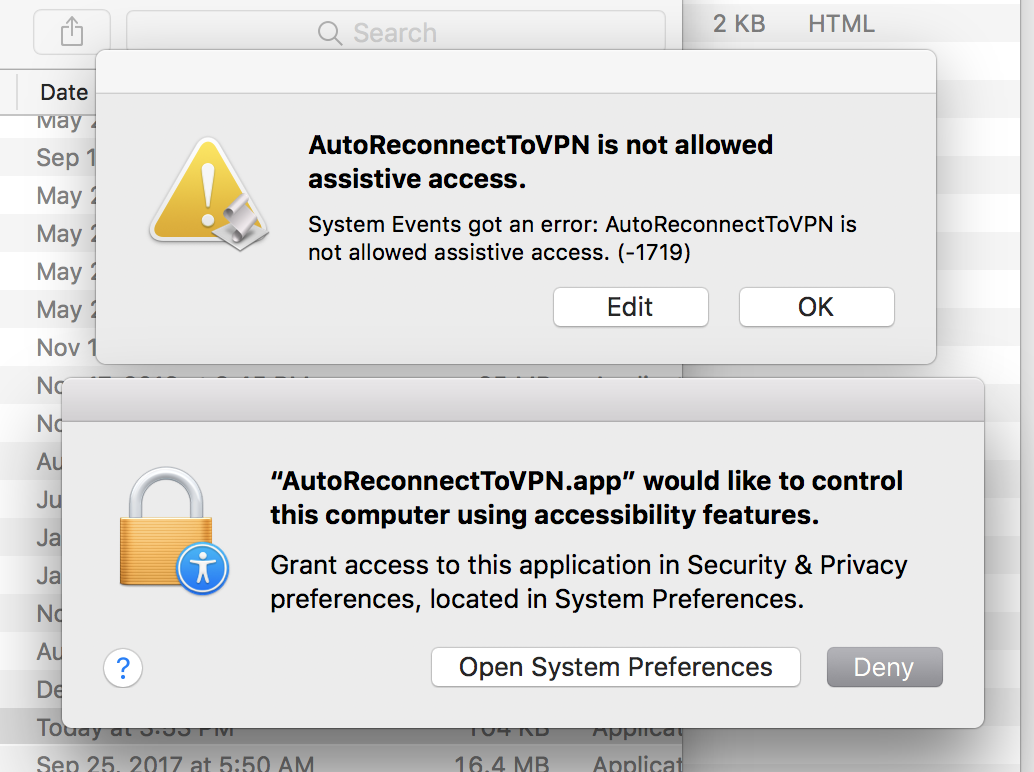Click the yellow warning triangle icon
Screen dimensions: 1034x772
[209, 190]
